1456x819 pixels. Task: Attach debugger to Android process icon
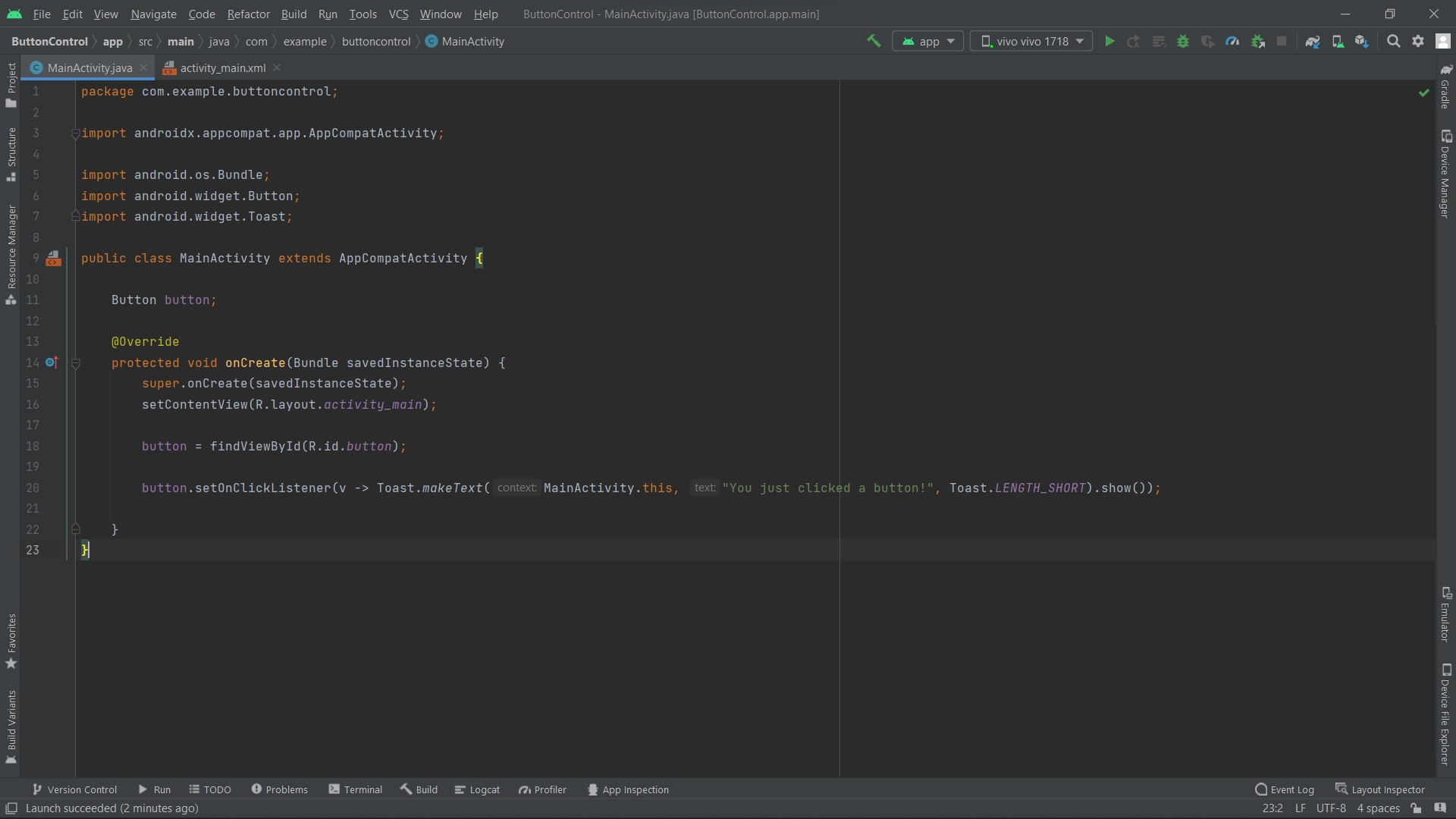point(1258,41)
